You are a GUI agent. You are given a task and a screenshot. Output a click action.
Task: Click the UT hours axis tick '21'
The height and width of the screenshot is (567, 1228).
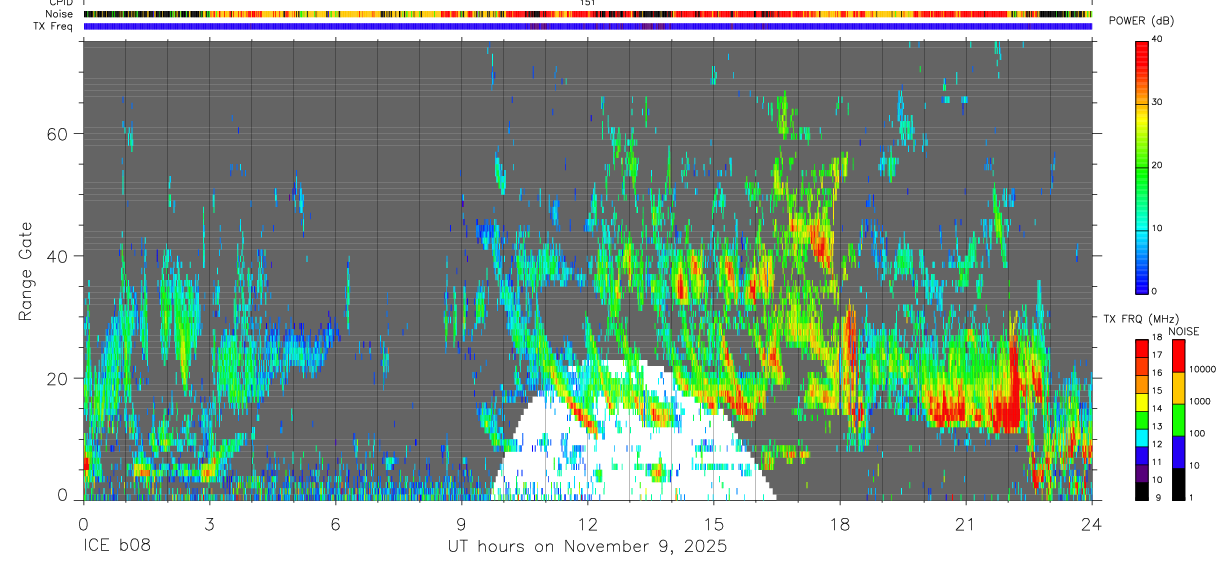pyautogui.click(x=966, y=523)
